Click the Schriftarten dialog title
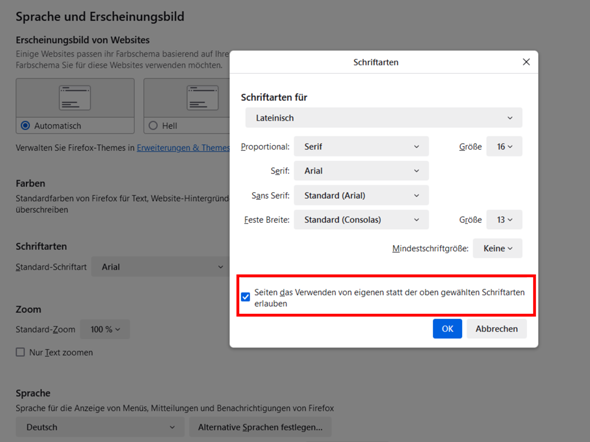This screenshot has height=442, width=590. click(376, 62)
